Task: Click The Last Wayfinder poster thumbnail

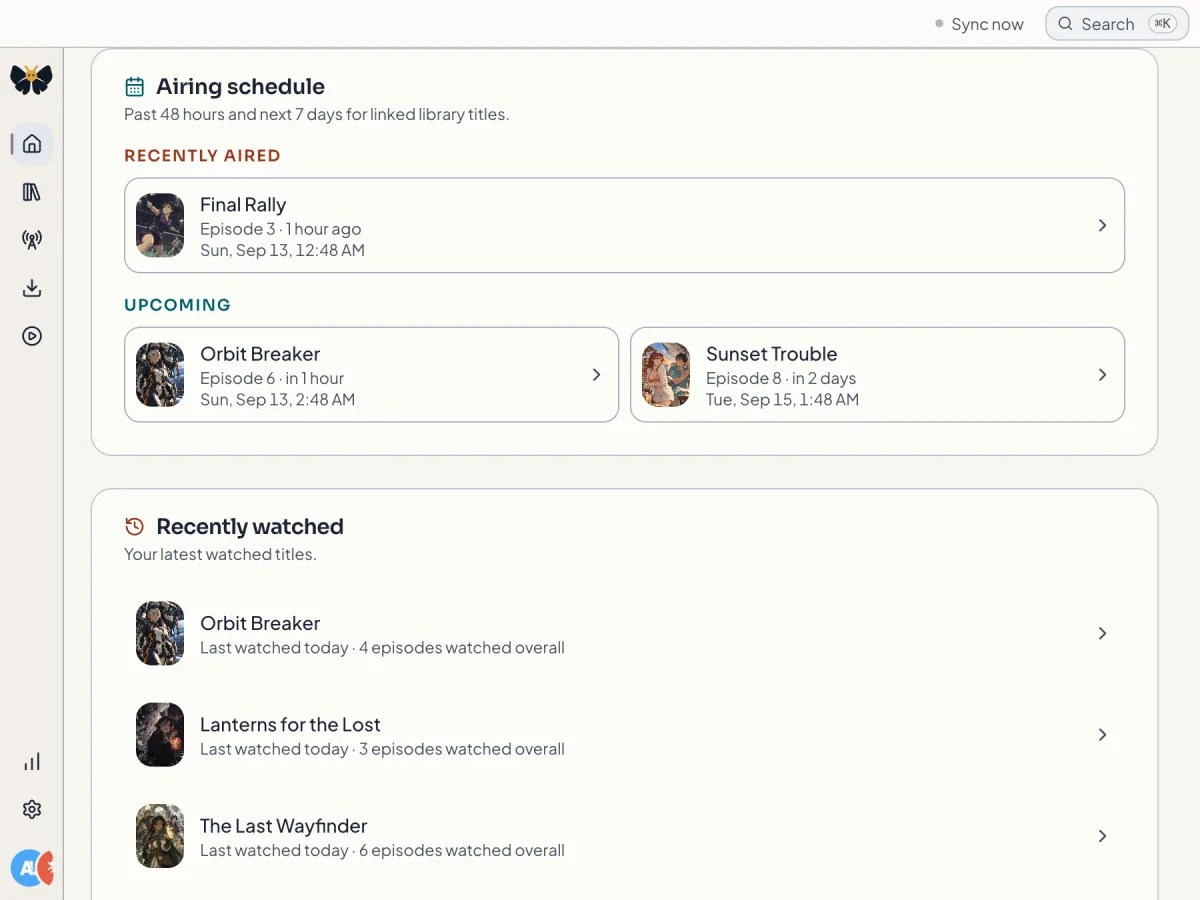Action: [160, 836]
